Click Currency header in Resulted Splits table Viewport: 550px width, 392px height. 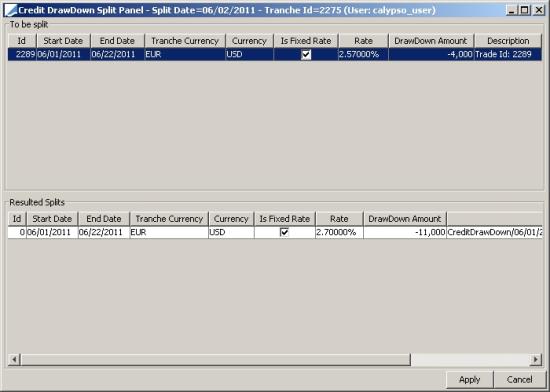point(231,219)
